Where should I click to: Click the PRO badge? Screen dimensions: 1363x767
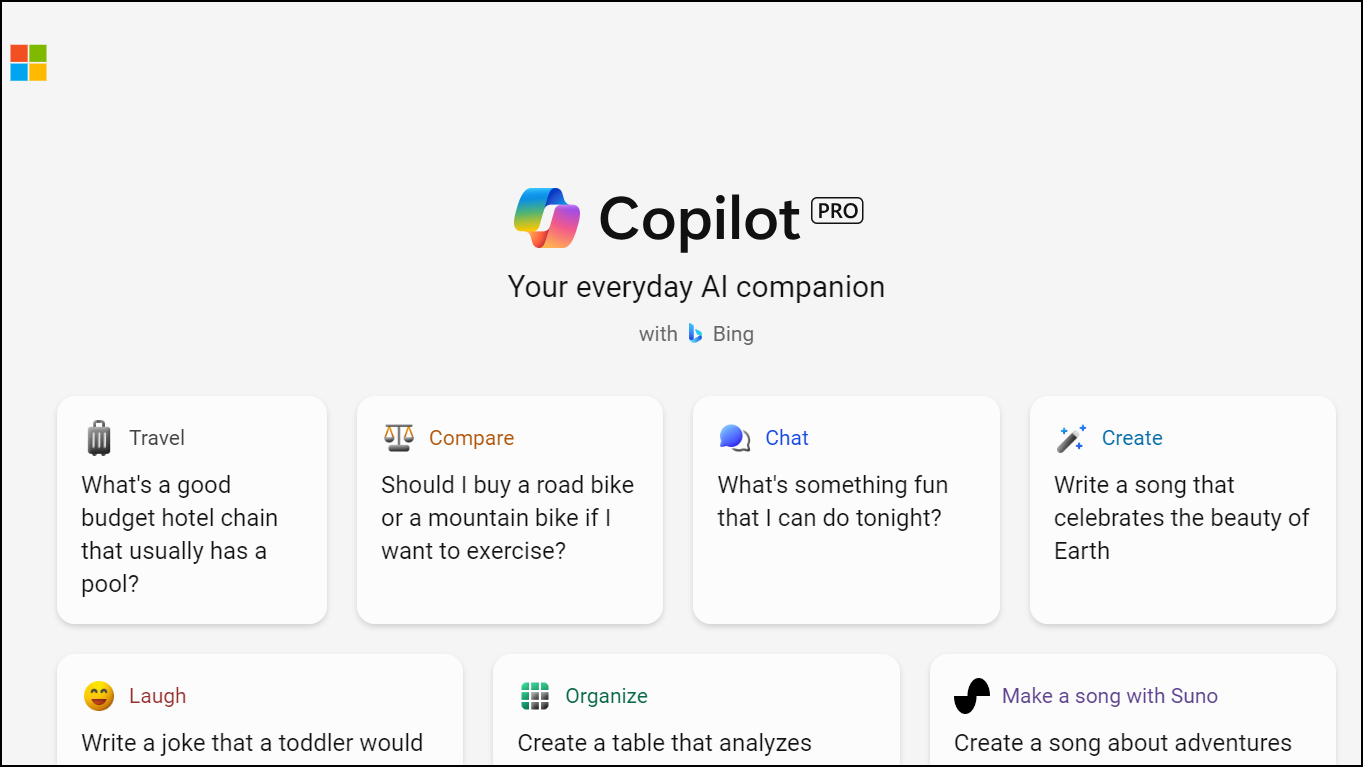837,210
